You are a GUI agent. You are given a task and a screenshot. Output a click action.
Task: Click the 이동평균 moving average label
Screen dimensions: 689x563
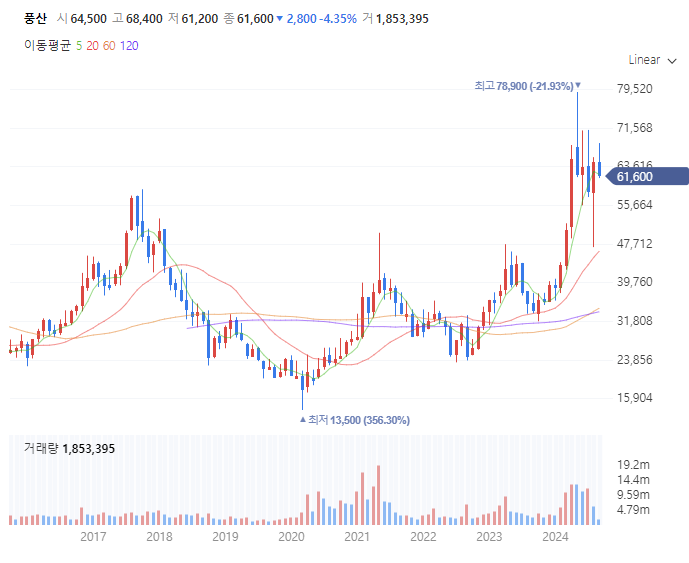click(x=47, y=46)
